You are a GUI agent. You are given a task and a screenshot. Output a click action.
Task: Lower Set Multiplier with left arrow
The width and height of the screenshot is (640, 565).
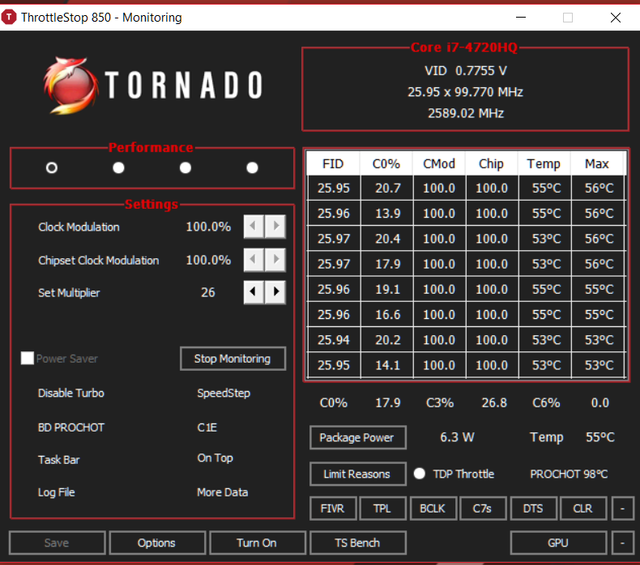(253, 292)
